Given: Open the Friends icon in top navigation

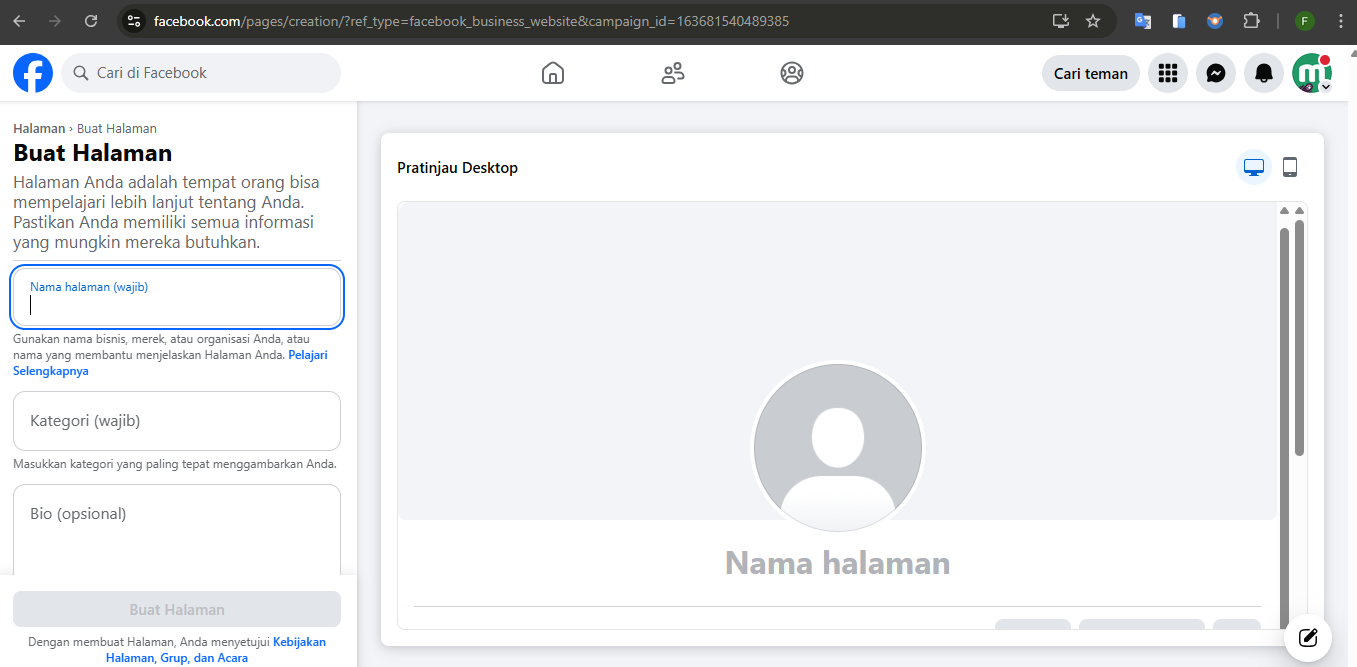Looking at the screenshot, I should pos(673,73).
